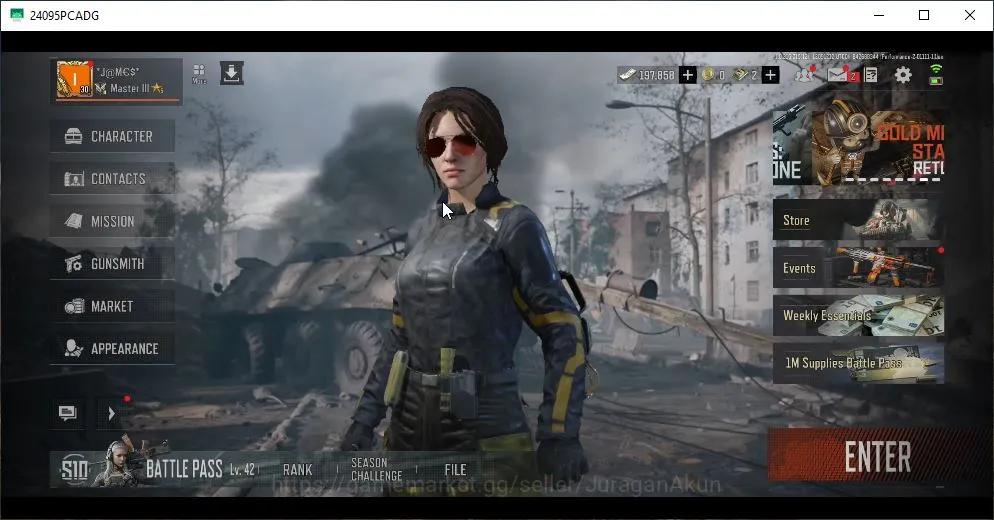Screen dimensions: 994x520
Task: Click the S10 season badge
Action: point(74,471)
